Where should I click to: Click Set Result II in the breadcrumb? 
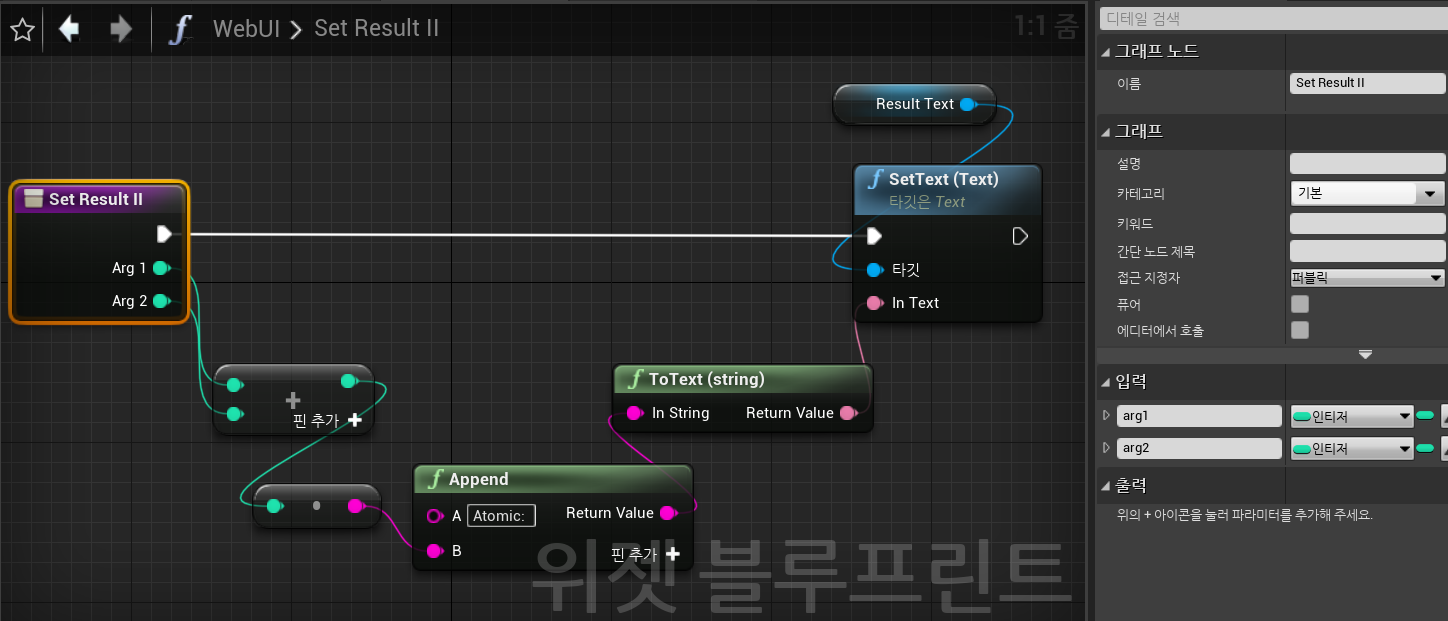pos(376,28)
